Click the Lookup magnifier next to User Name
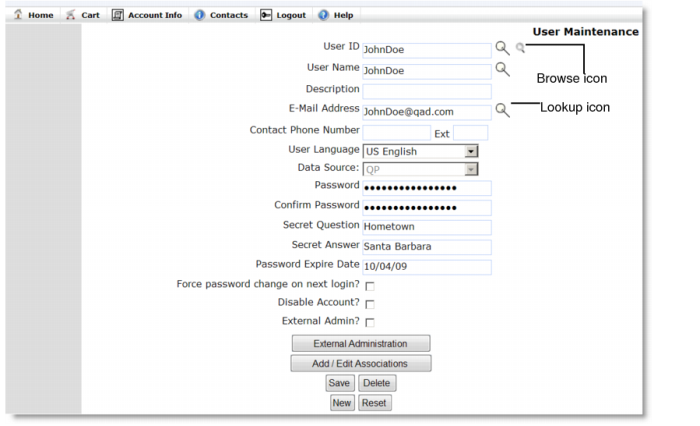This screenshot has width=700, height=426. pyautogui.click(x=502, y=69)
